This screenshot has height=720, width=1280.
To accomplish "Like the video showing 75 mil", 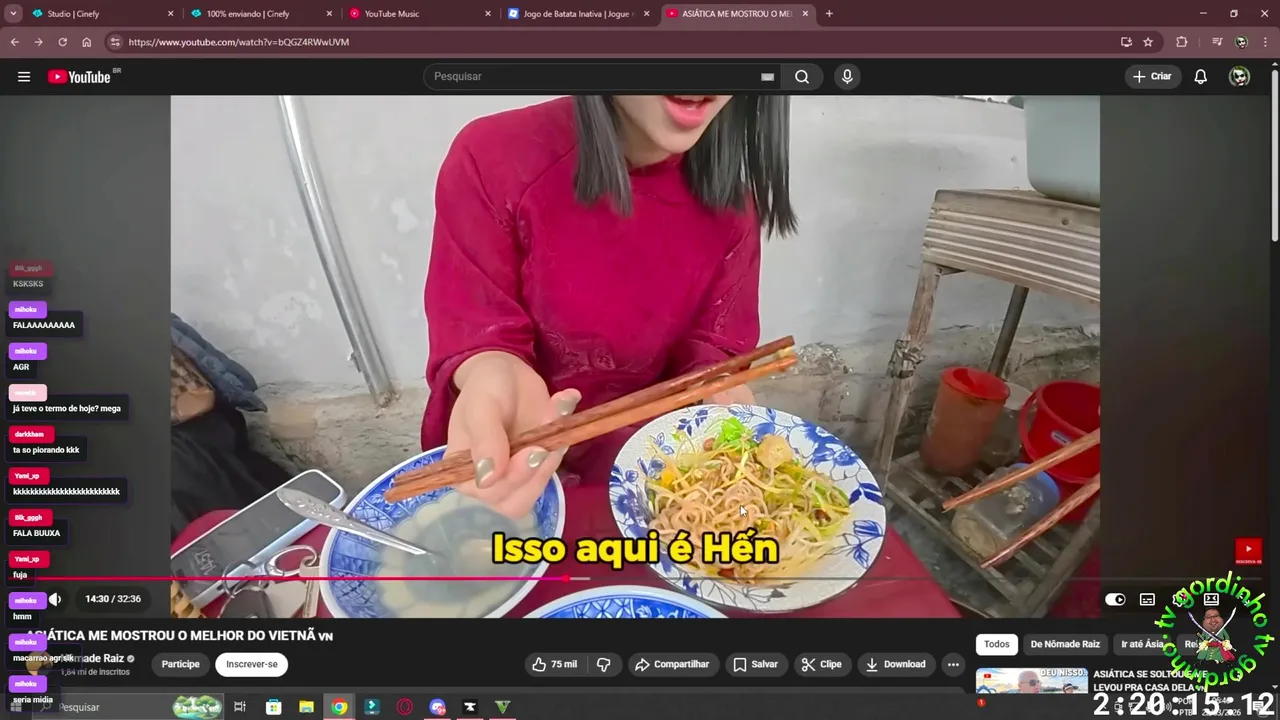I will (x=555, y=664).
